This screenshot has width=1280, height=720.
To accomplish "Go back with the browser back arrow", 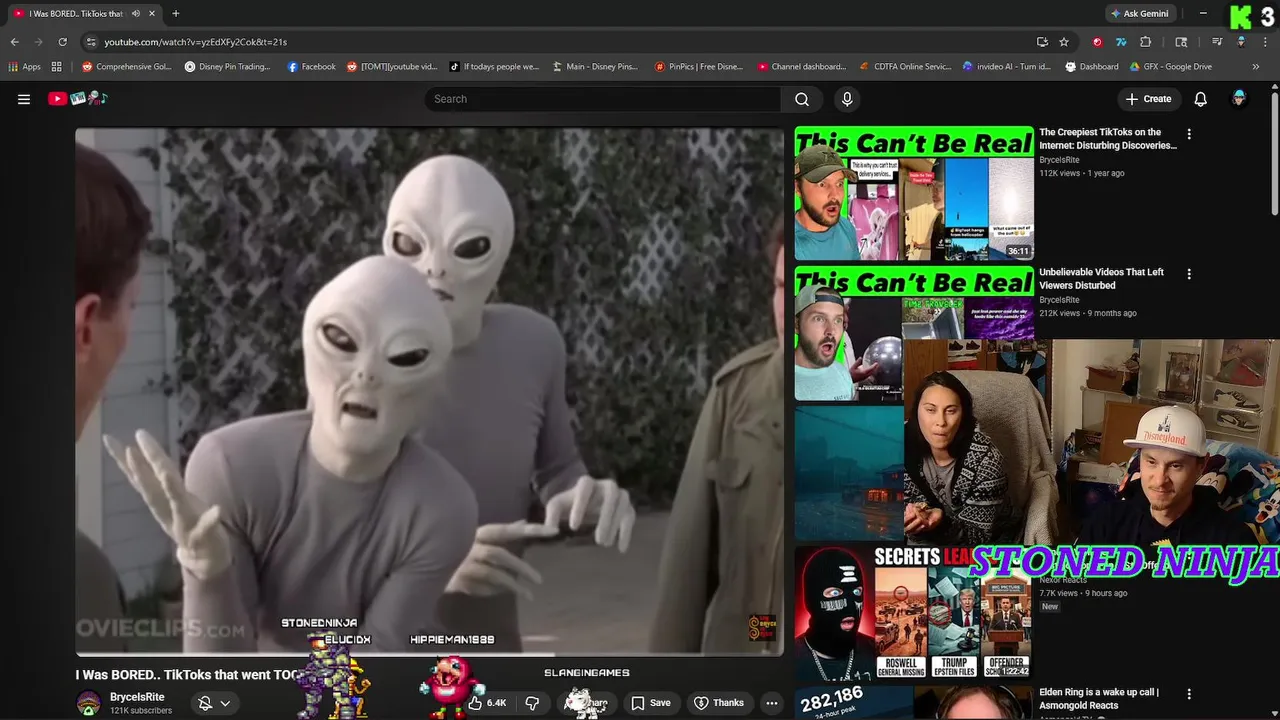I will [x=14, y=42].
